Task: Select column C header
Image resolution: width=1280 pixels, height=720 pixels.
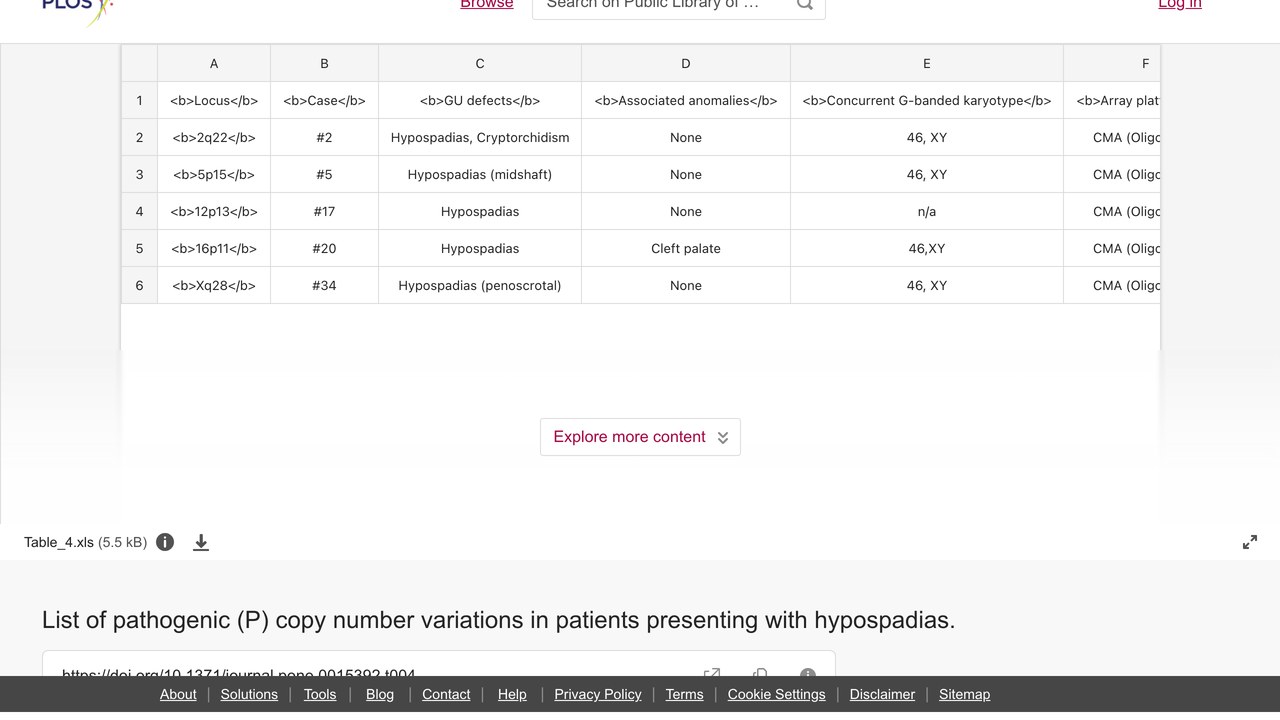Action: click(x=480, y=63)
